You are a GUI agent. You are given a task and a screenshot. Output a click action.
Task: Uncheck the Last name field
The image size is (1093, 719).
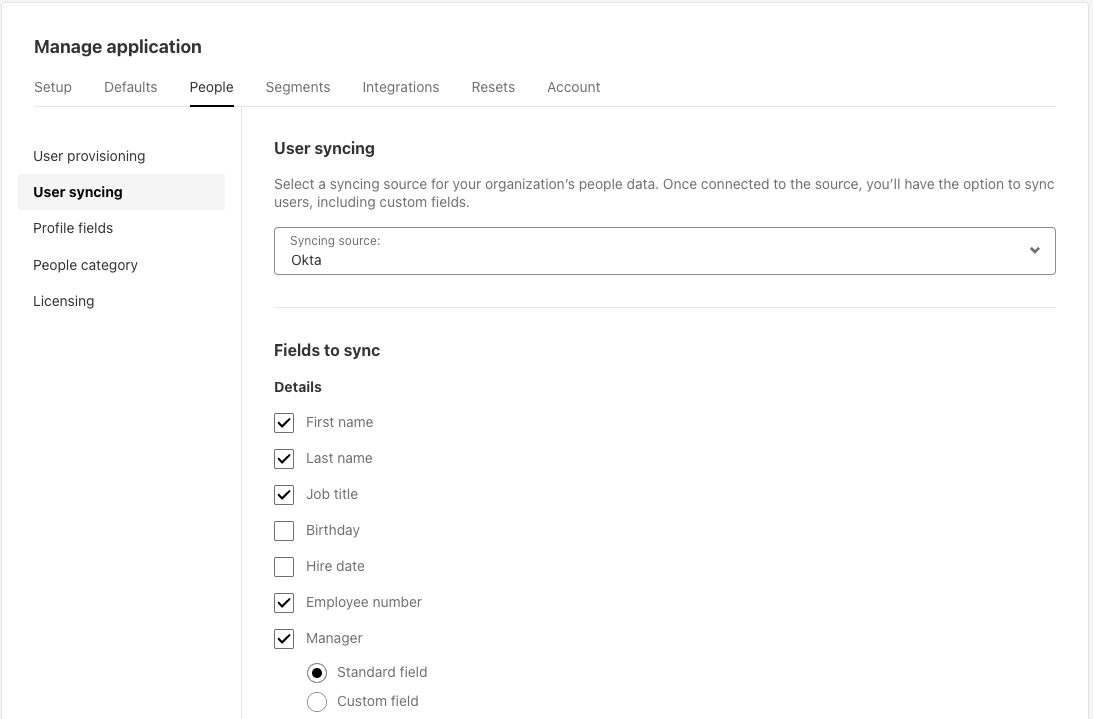pos(284,458)
